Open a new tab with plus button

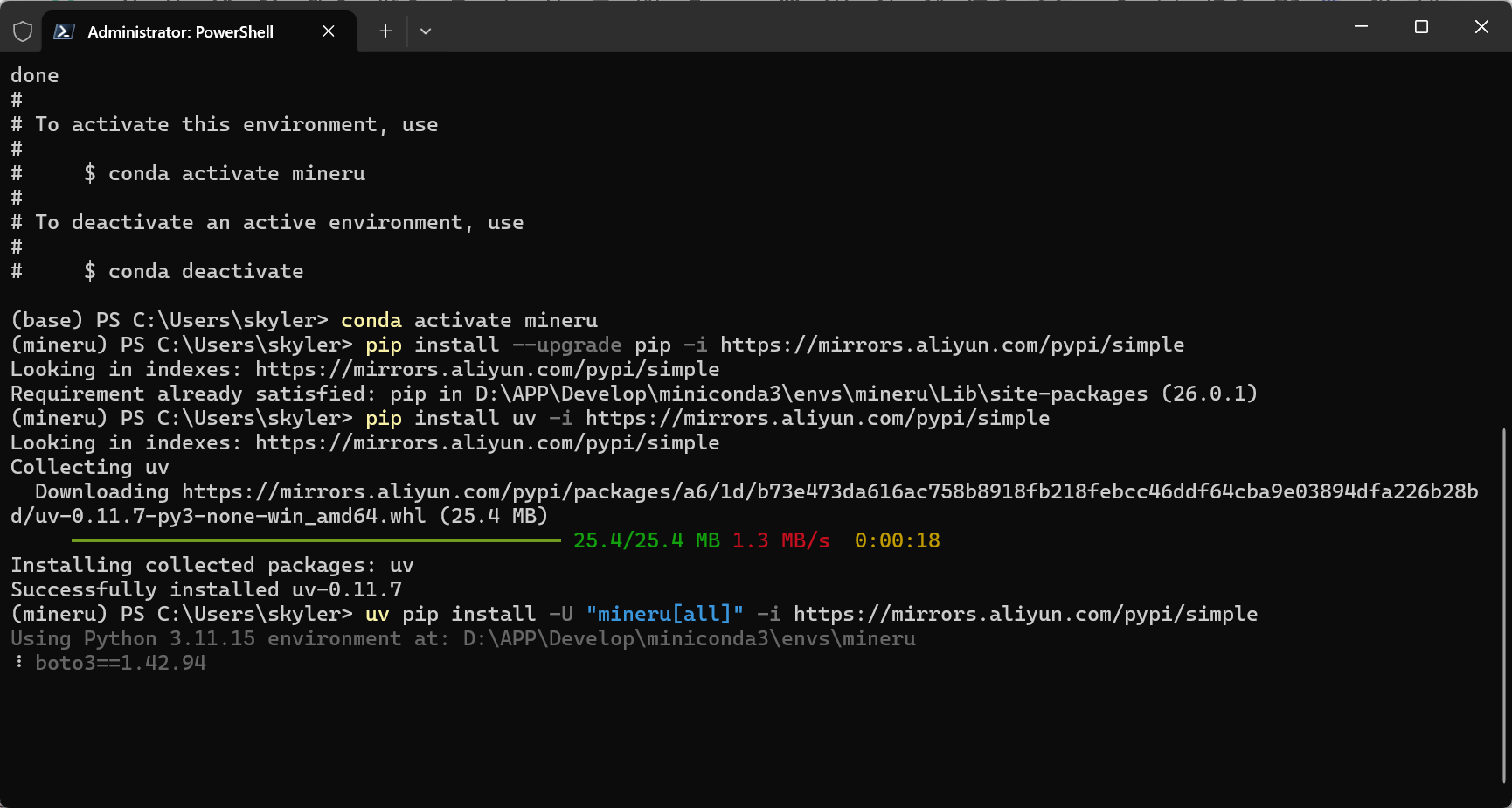[x=385, y=31]
